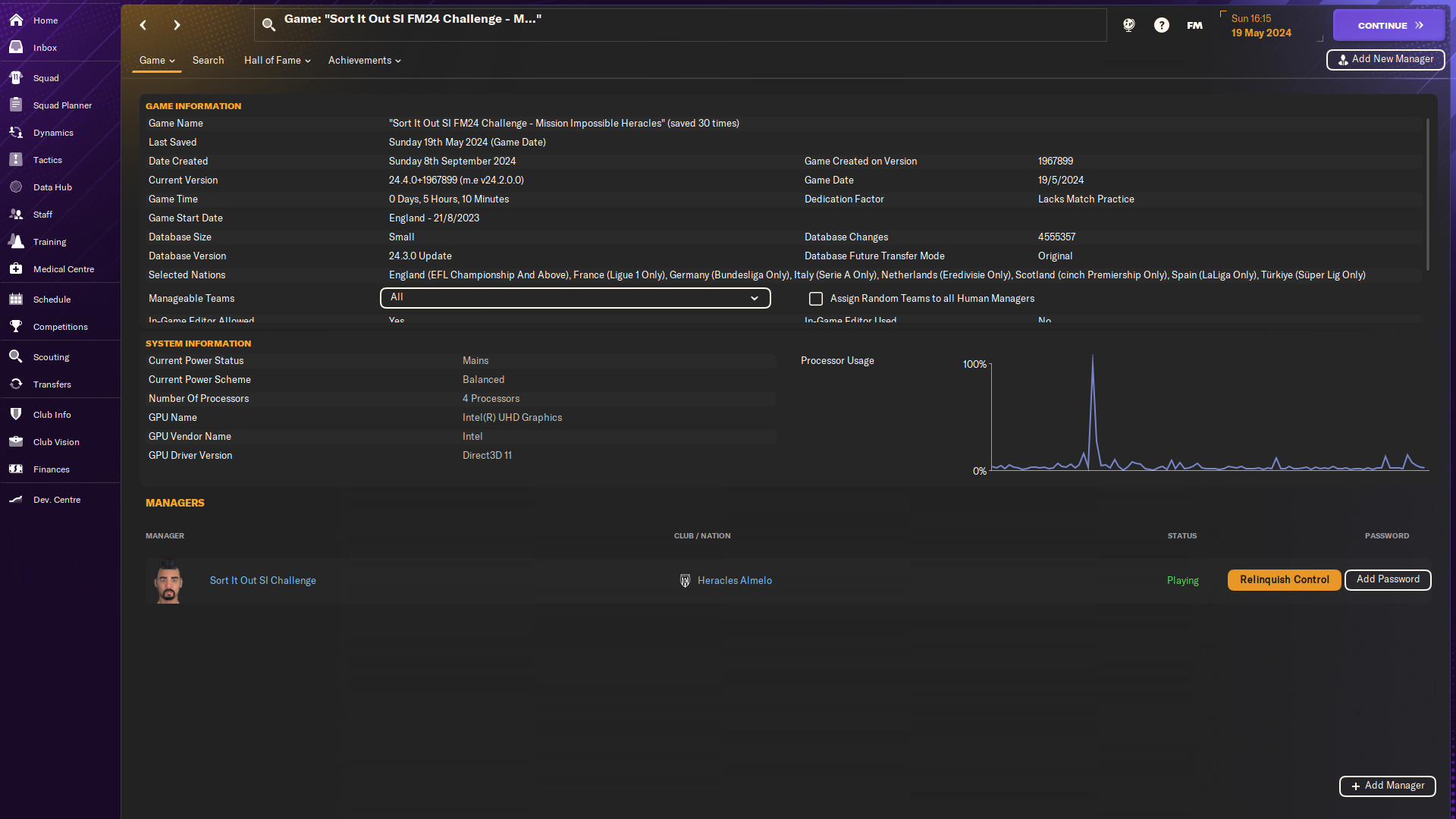Open the Scouting magnifier icon
1456x819 pixels.
coord(16,357)
